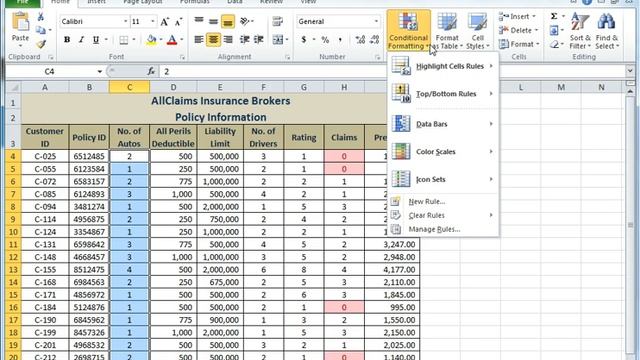Toggle Align Text Right

pos(228,40)
